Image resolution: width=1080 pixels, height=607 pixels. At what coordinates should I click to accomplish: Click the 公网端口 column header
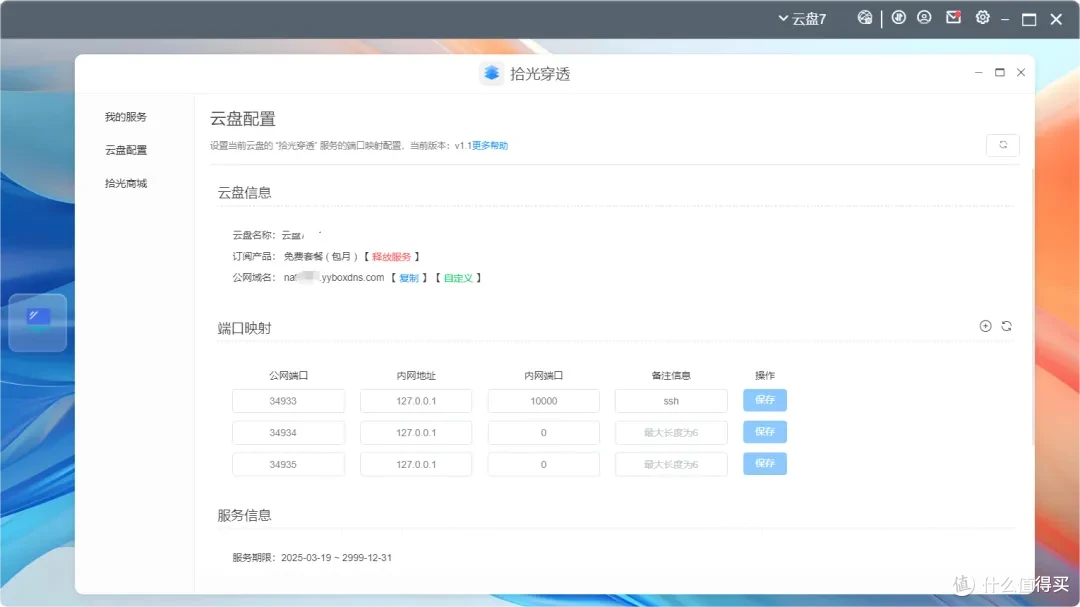point(289,375)
